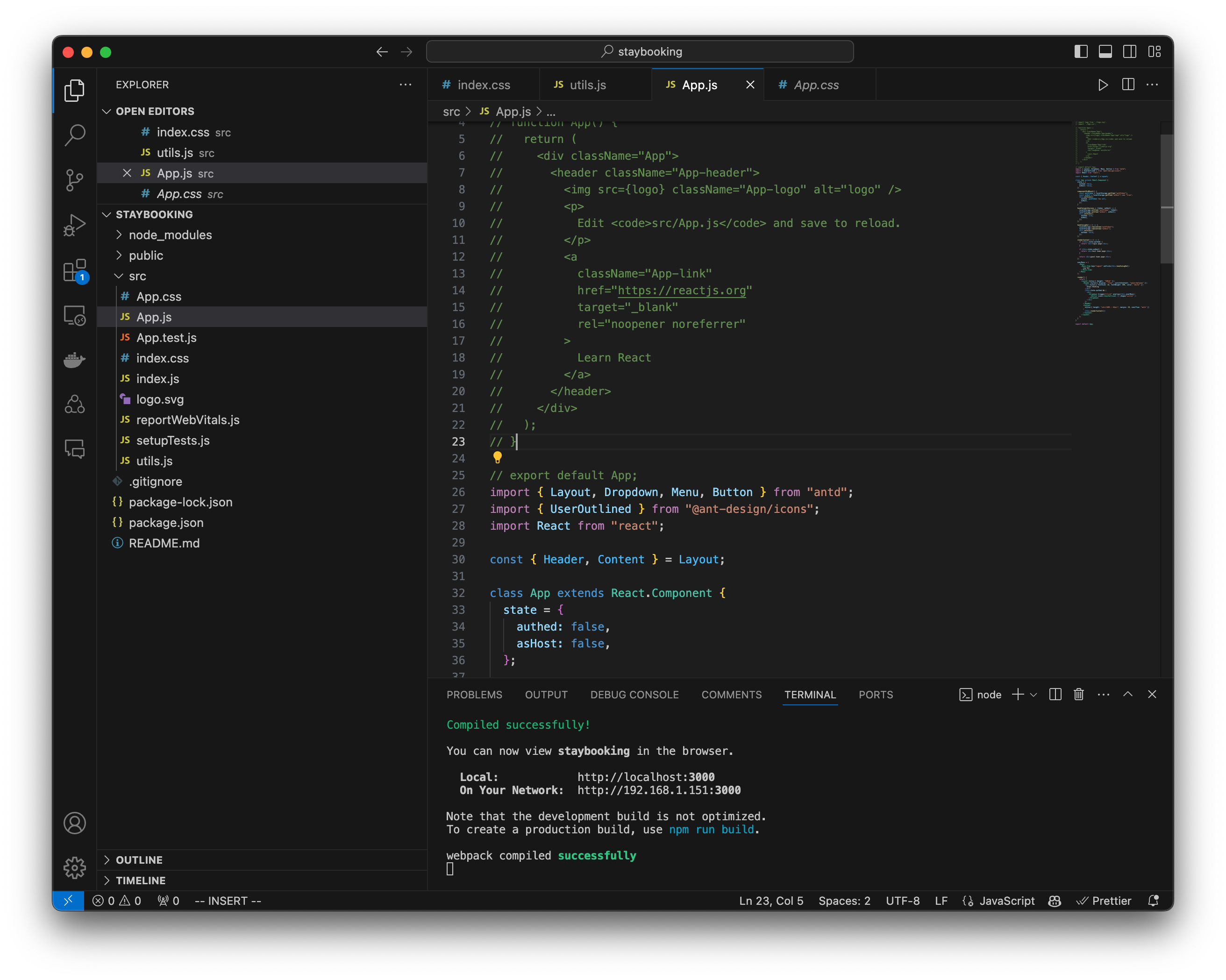Screen dimensions: 1226x980
Task: Maximize the panel with the chevron
Action: (1128, 694)
